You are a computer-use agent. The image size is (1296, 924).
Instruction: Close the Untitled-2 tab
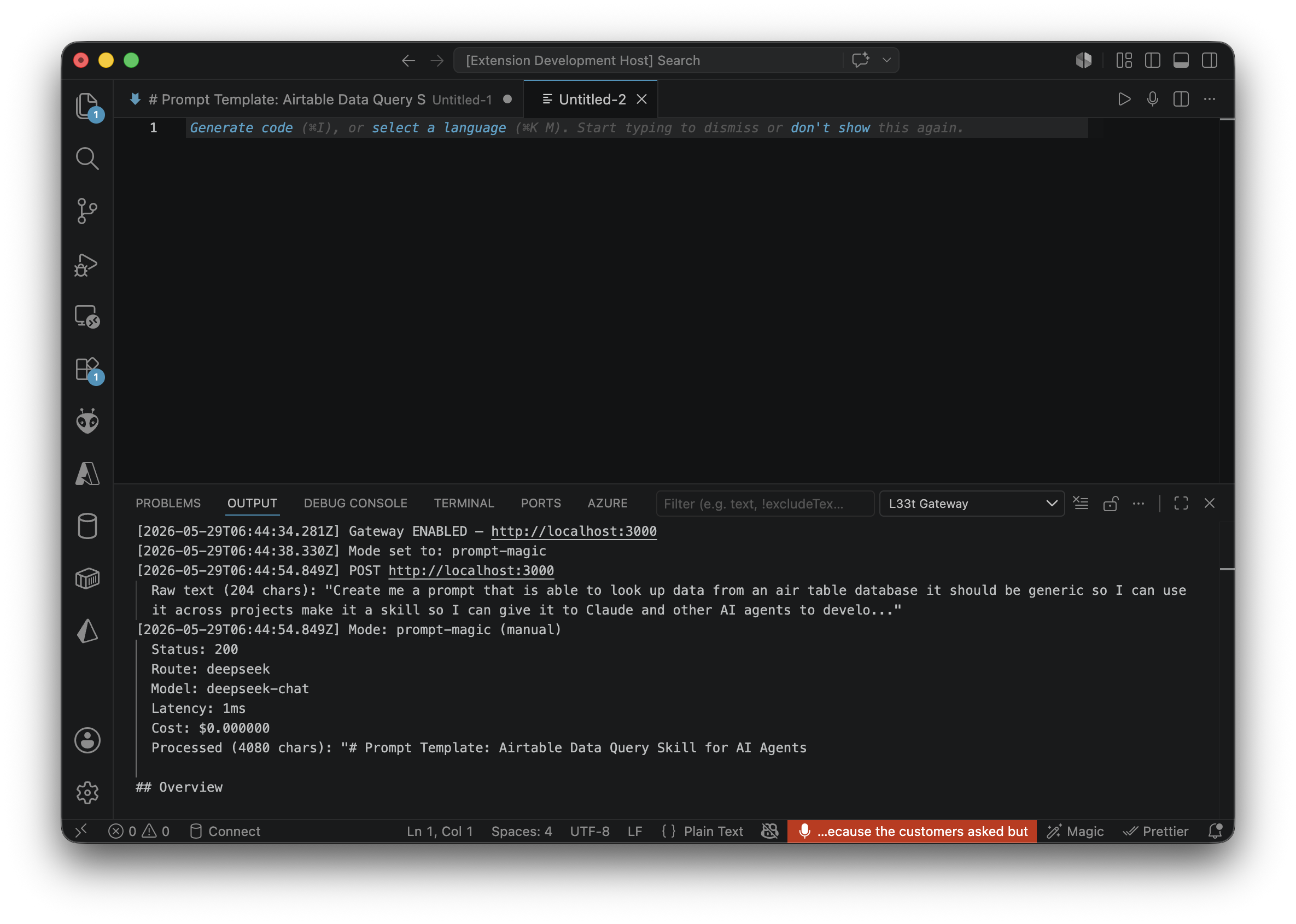(x=643, y=100)
